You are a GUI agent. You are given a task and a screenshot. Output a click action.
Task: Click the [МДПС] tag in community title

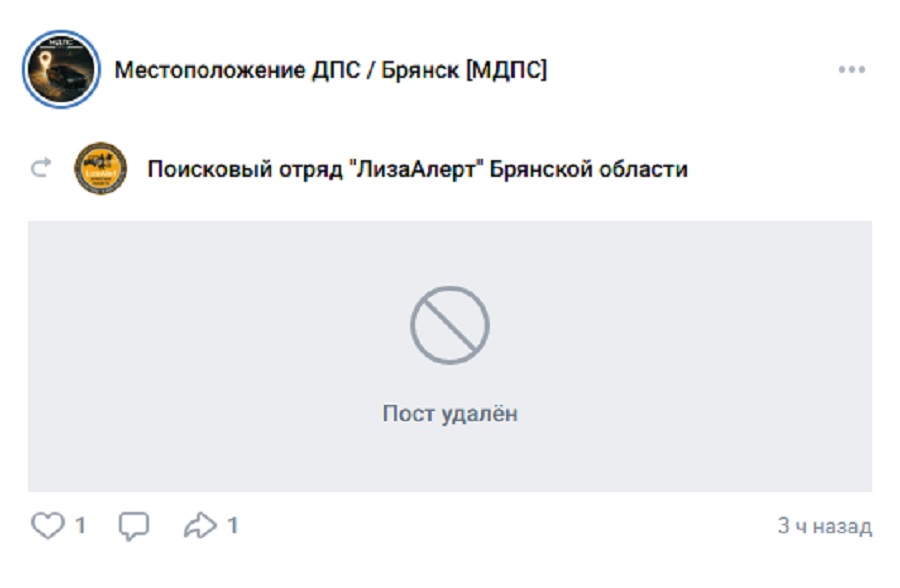point(506,70)
